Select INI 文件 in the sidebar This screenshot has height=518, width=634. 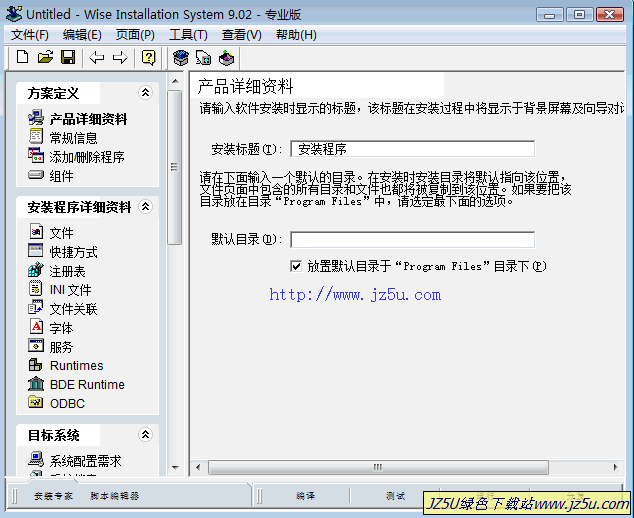pyautogui.click(x=70, y=290)
